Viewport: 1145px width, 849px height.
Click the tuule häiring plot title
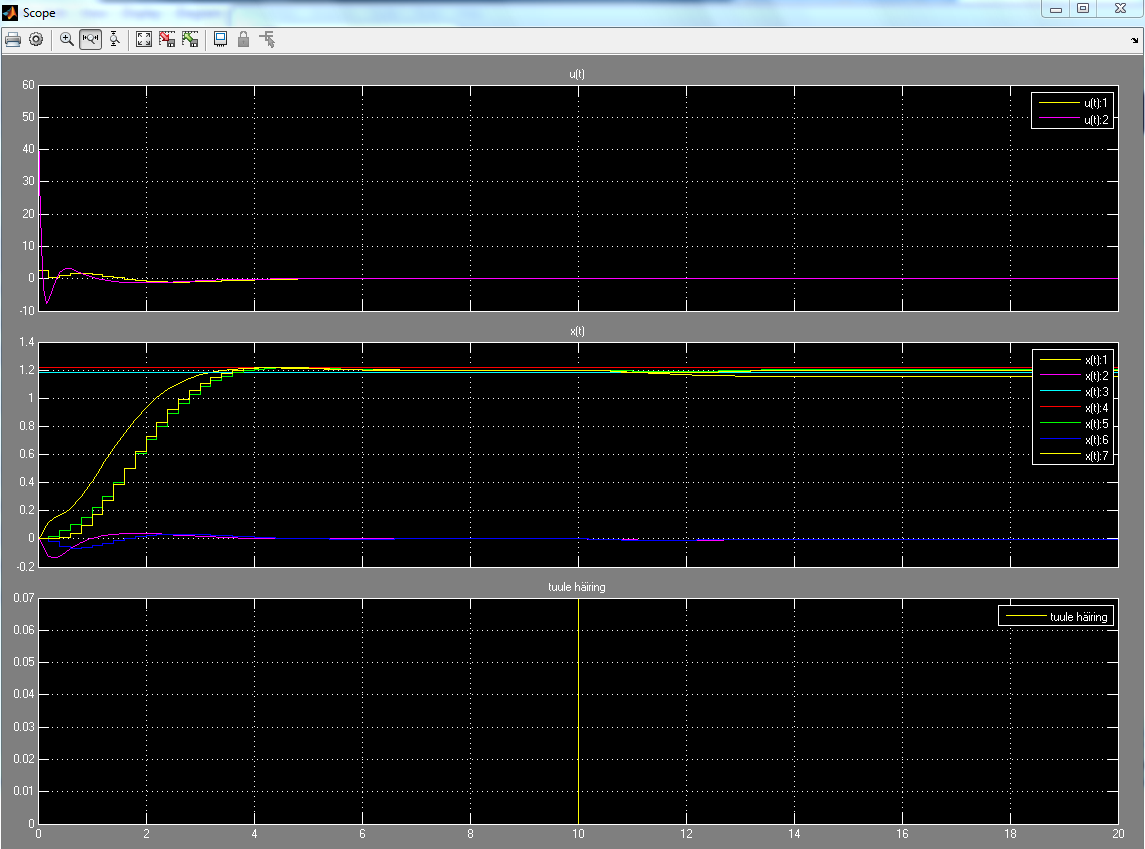(x=577, y=587)
